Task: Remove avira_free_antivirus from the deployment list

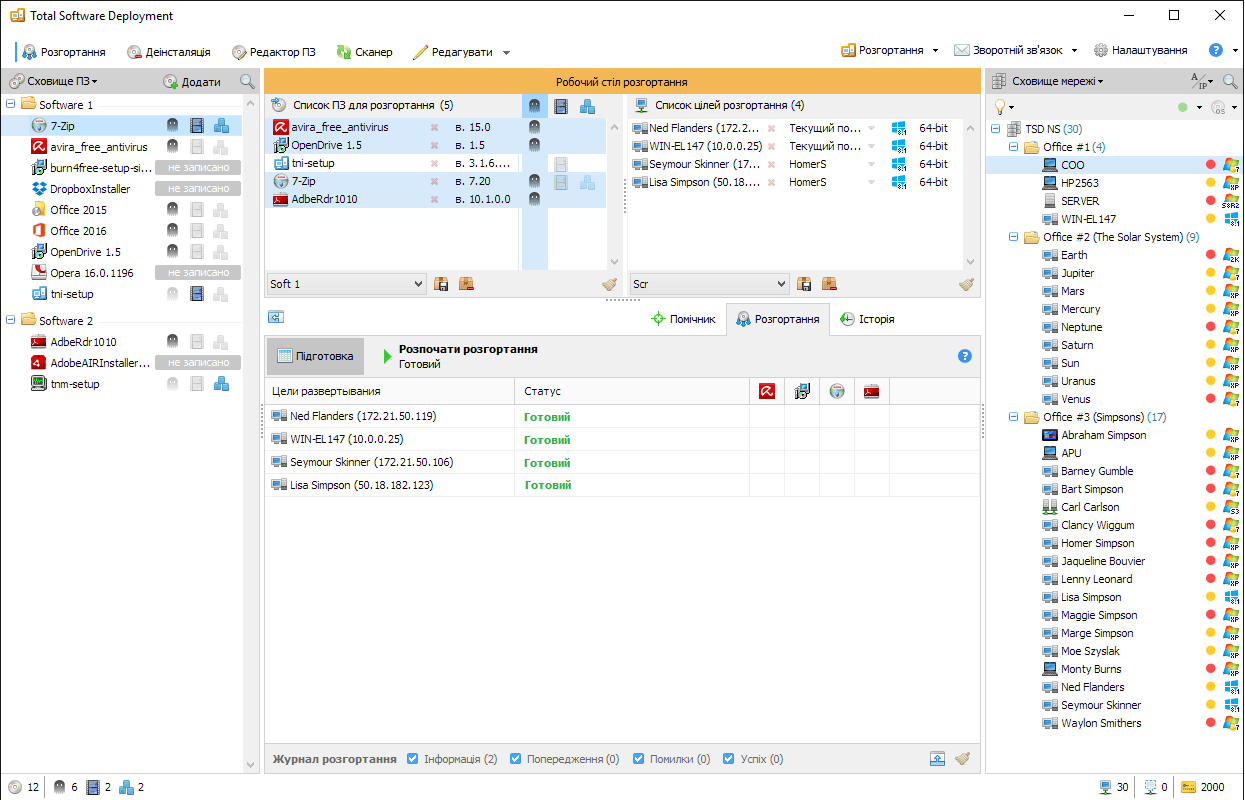Action: pos(434,128)
